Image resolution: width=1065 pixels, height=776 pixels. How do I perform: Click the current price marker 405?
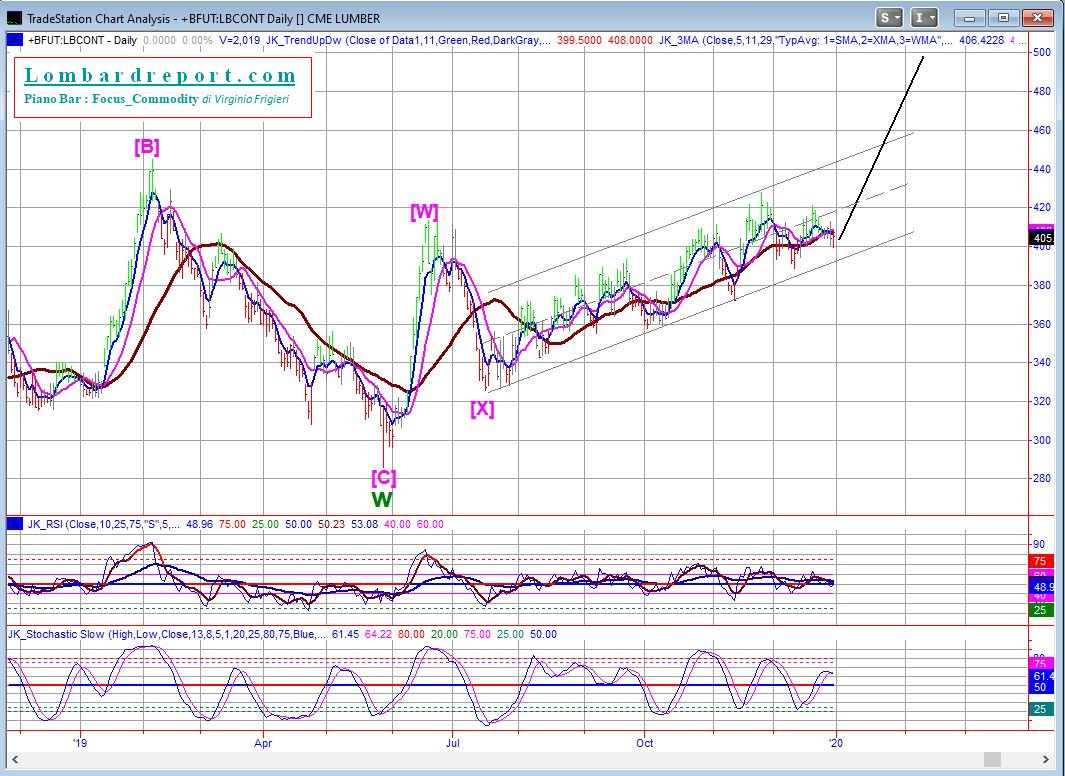point(1042,238)
